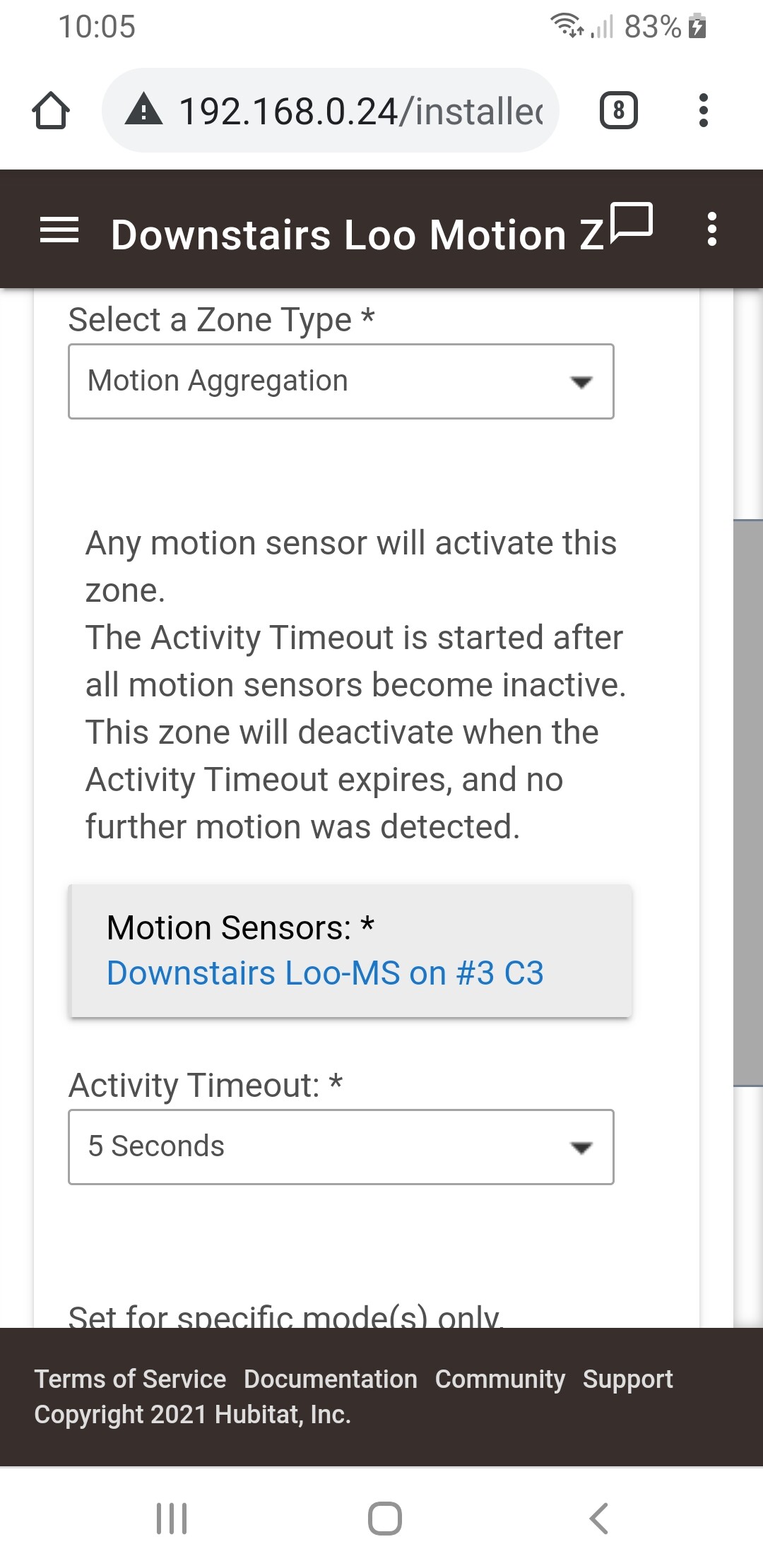763x1568 pixels.
Task: Tap the Android home navigation button
Action: (385, 1519)
